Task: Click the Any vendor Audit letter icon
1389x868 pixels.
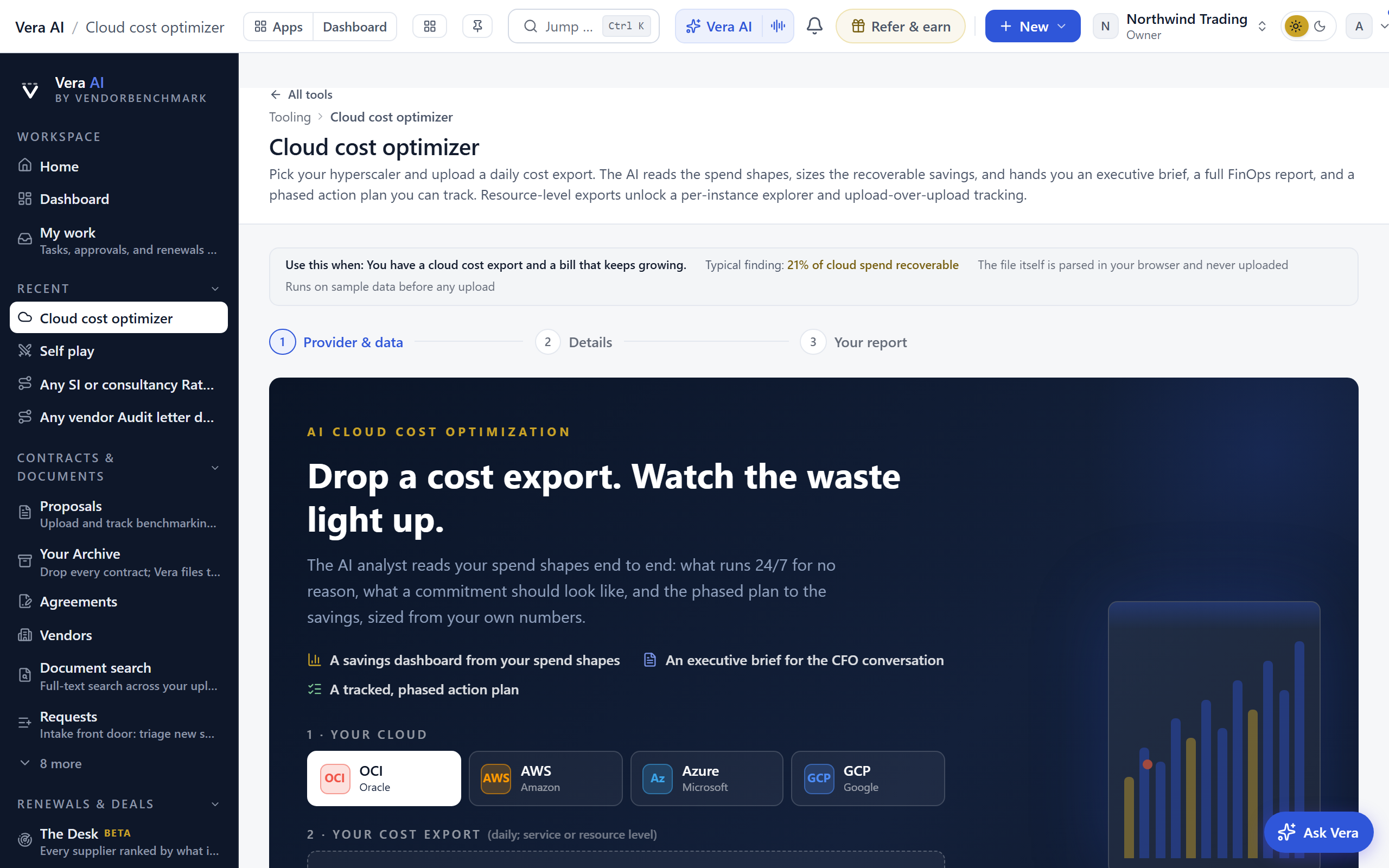Action: [24, 417]
